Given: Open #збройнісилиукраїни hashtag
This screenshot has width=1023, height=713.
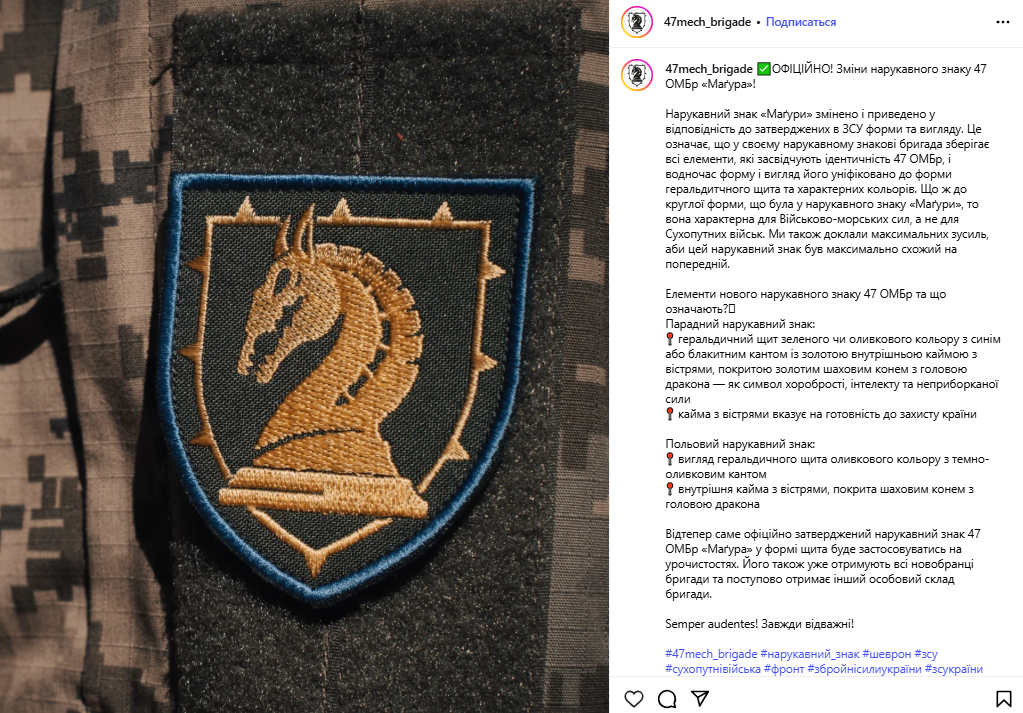Looking at the screenshot, I should coord(864,669).
